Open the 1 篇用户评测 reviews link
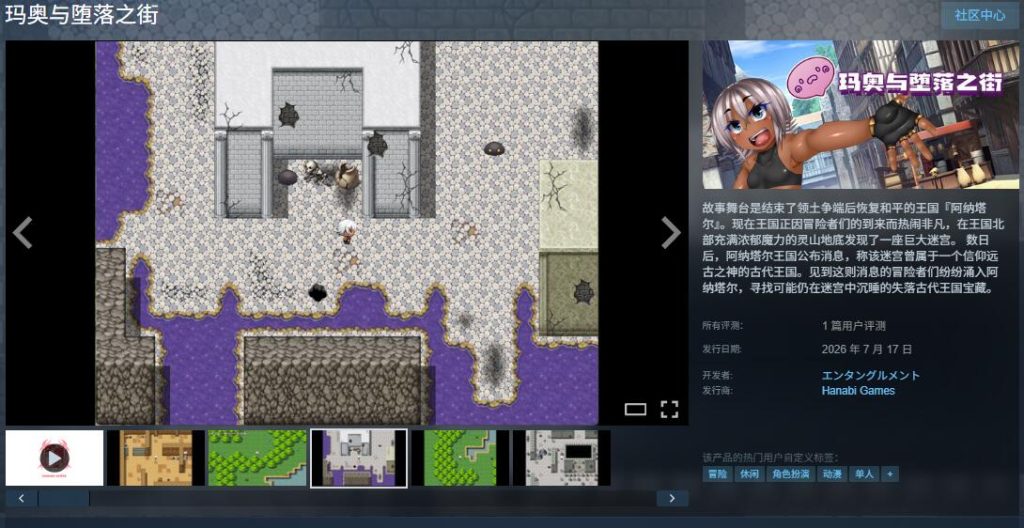Viewport: 1024px width, 528px height. pos(854,326)
